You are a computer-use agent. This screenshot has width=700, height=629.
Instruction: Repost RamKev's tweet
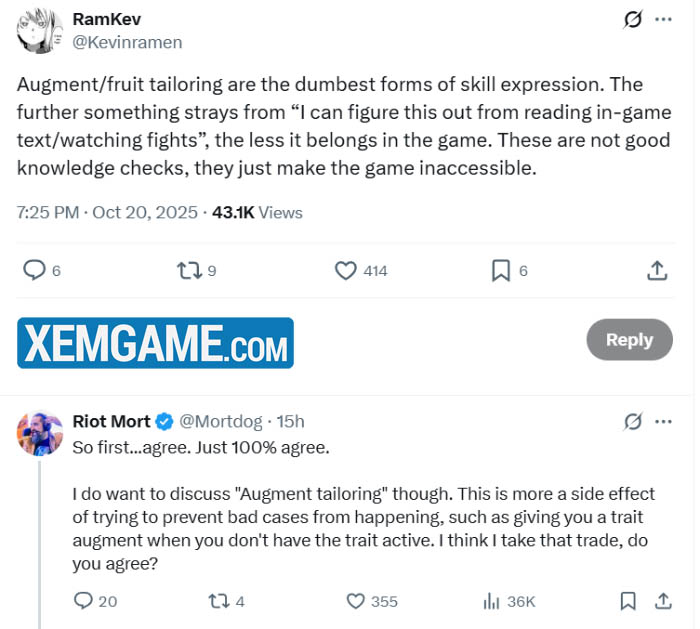click(187, 270)
